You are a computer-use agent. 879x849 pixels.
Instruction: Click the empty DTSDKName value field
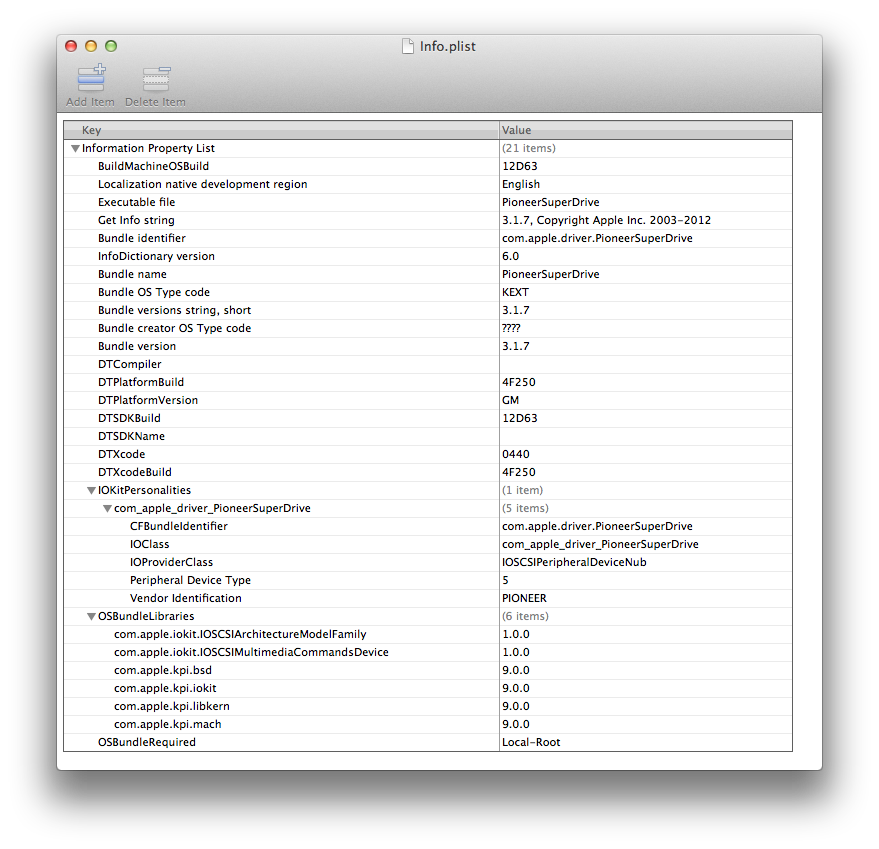coord(646,436)
